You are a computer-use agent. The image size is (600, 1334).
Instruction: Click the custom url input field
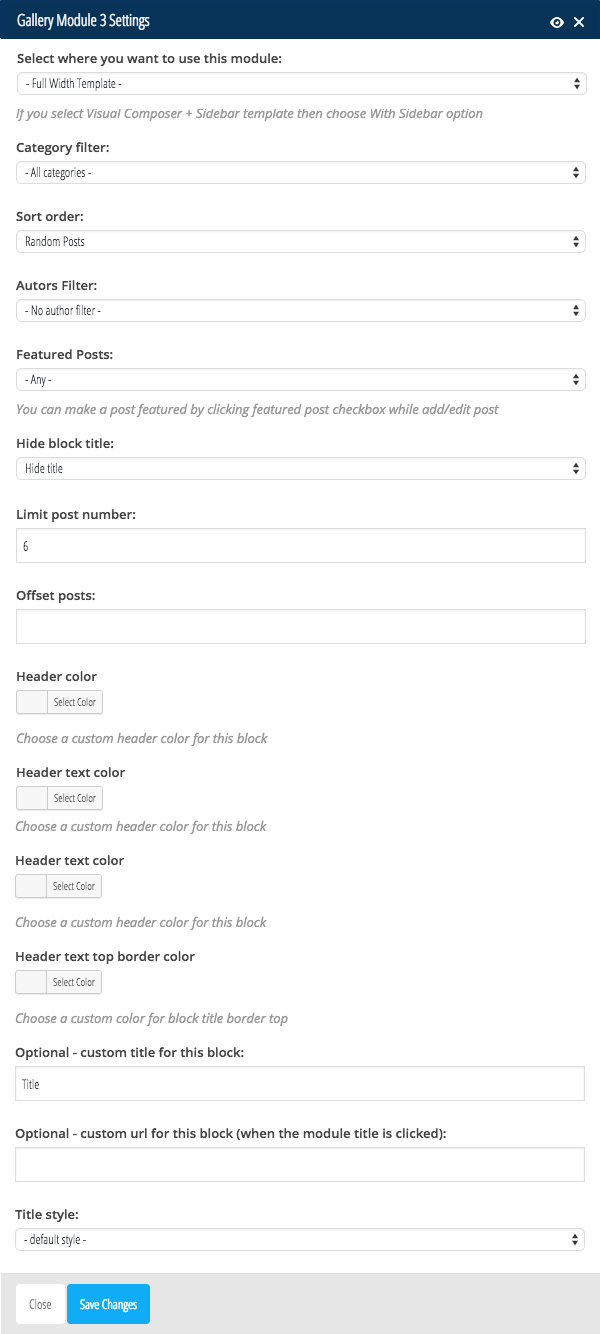pyautogui.click(x=300, y=1164)
